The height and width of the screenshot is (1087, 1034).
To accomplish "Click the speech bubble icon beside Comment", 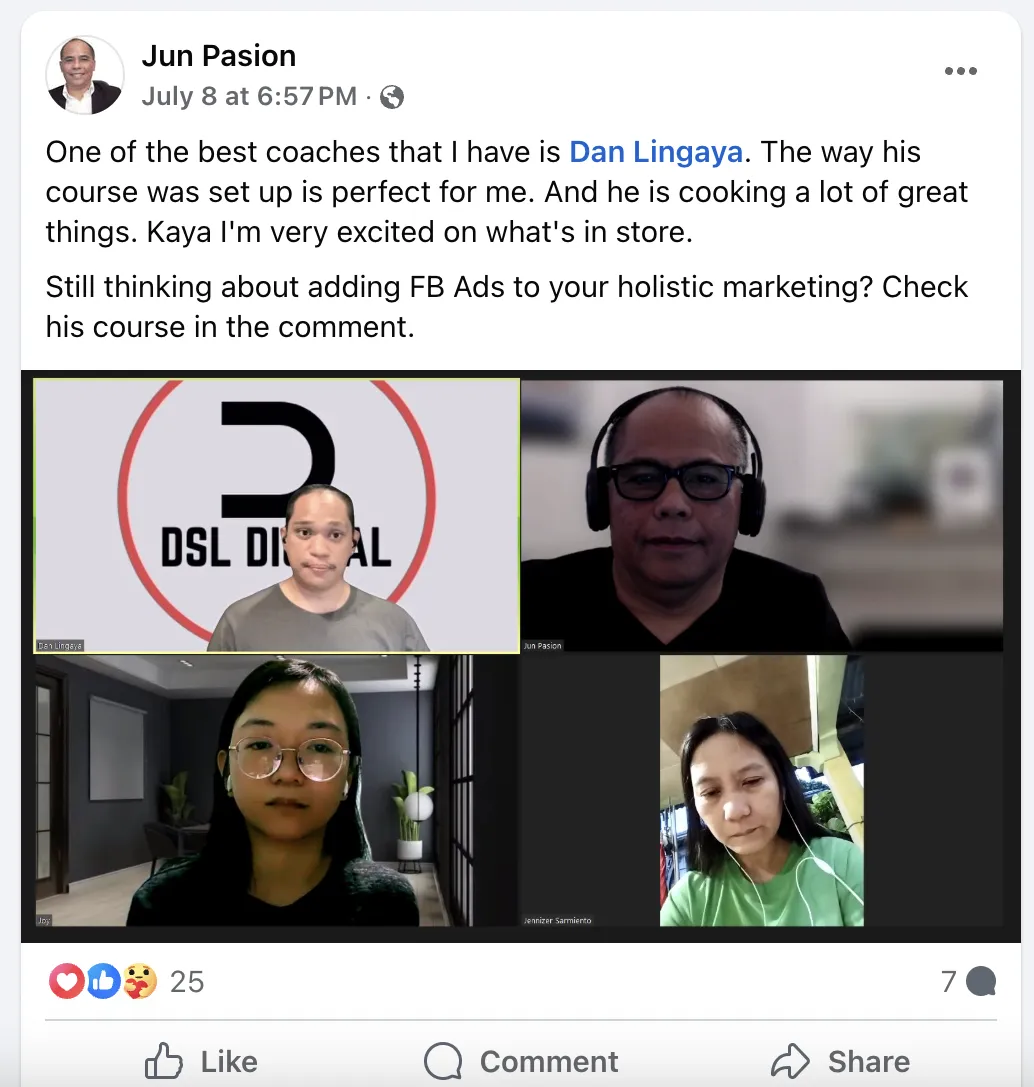I will click(x=443, y=1061).
